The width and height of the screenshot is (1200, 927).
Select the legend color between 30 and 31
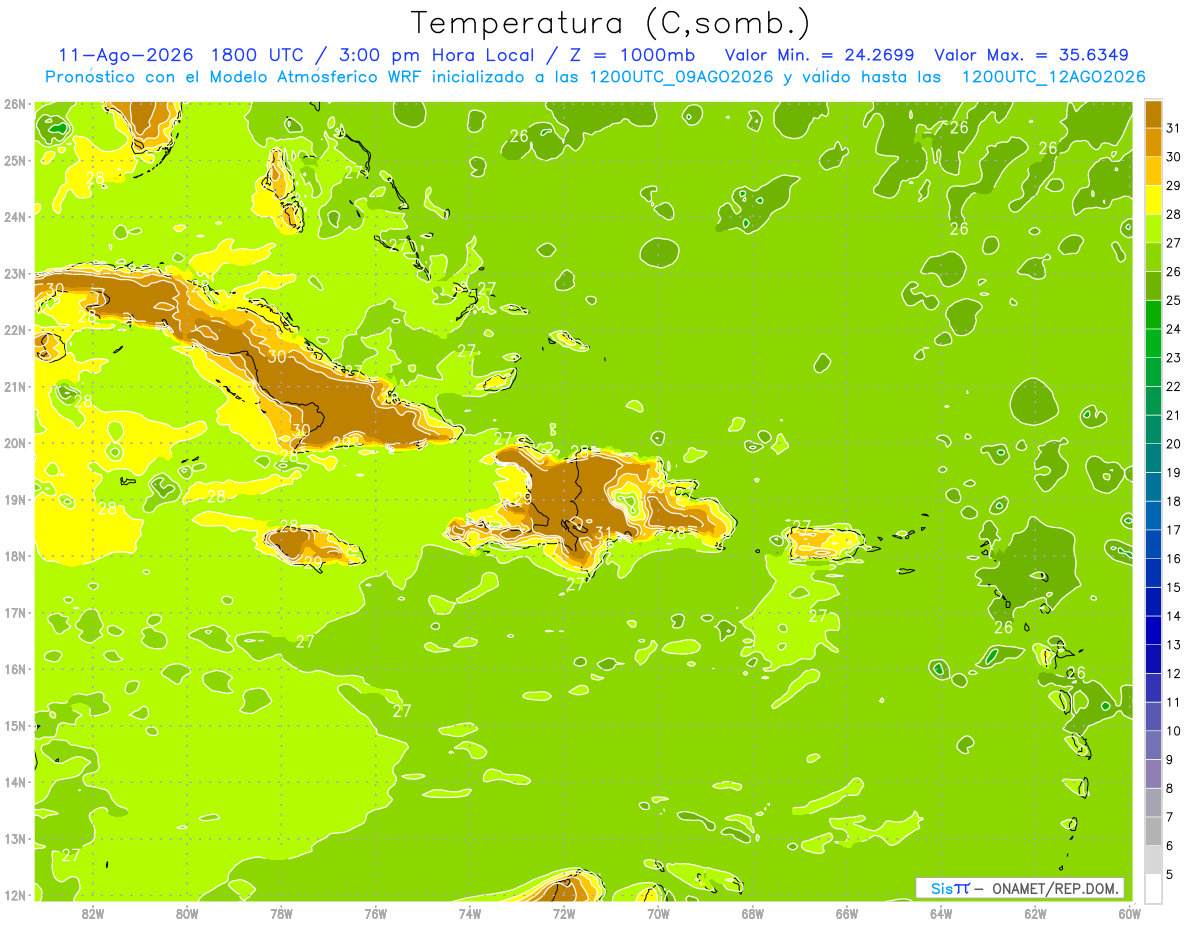tap(1153, 142)
